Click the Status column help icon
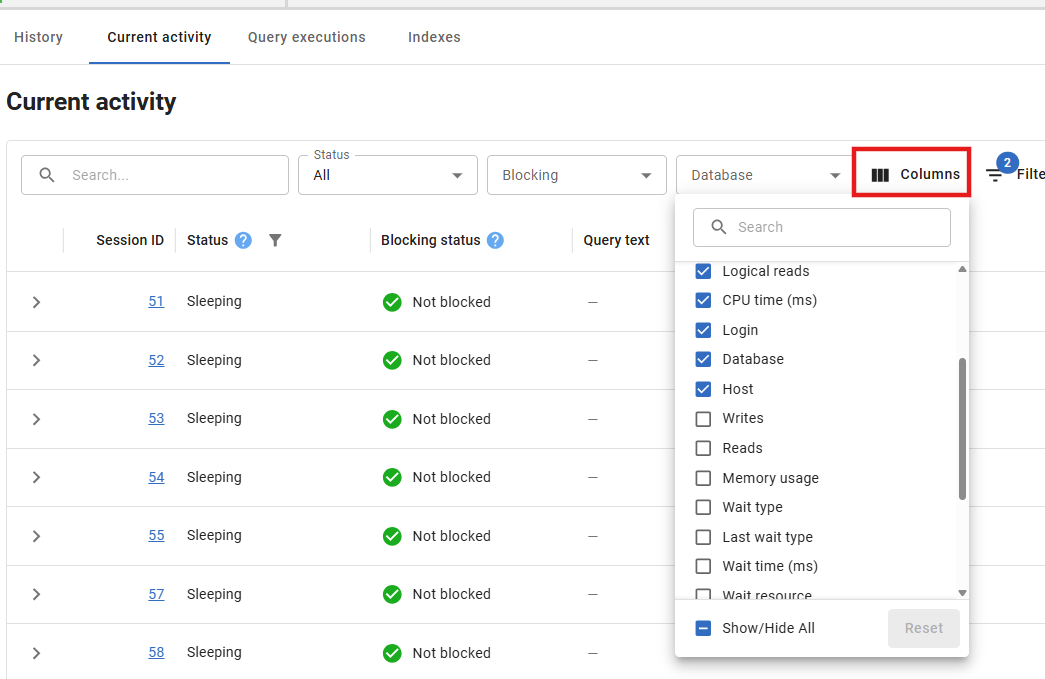Image resolution: width=1045 pixels, height=679 pixels. 243,240
